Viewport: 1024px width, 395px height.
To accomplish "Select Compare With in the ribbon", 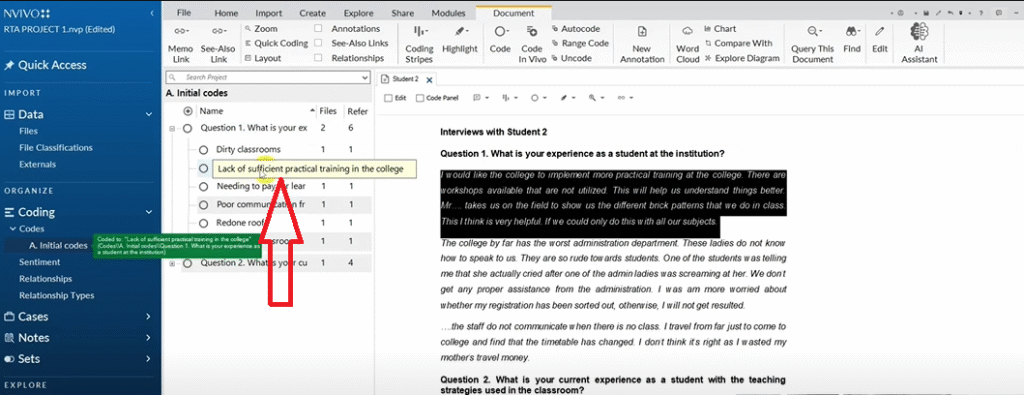I will pyautogui.click(x=738, y=43).
